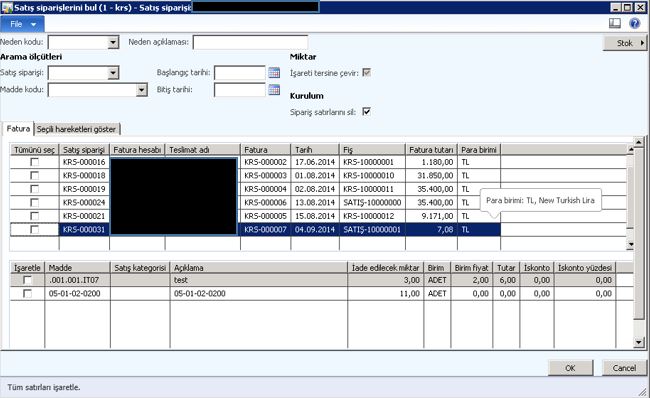Click date cell 01.08.2014
The height and width of the screenshot is (398, 650).
click(315, 175)
